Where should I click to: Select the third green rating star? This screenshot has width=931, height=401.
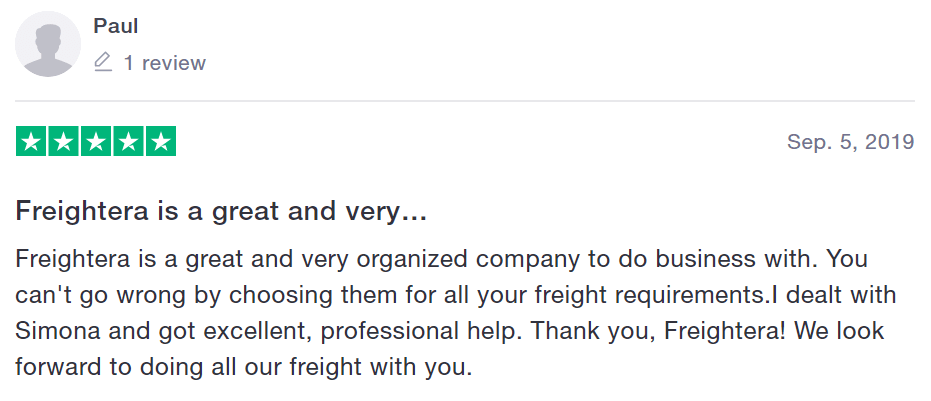coord(96,141)
